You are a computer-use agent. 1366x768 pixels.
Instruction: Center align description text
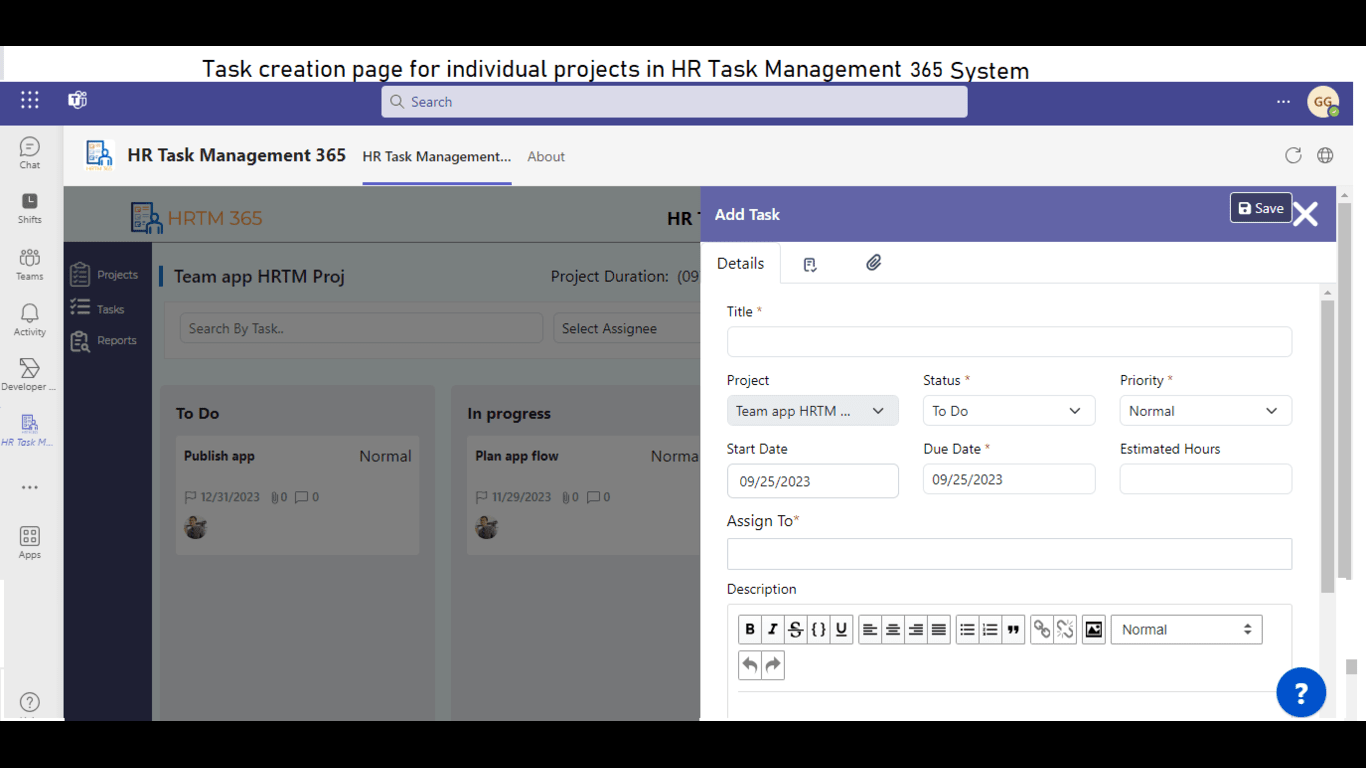[893, 629]
